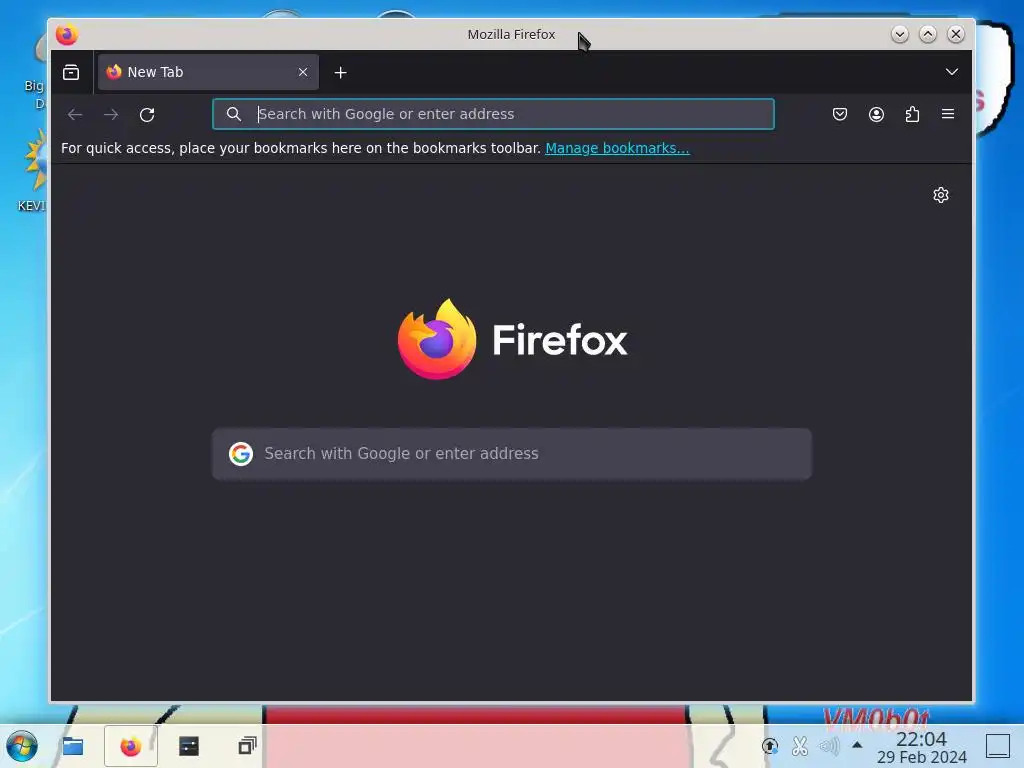Click the show desktop button

[998, 746]
